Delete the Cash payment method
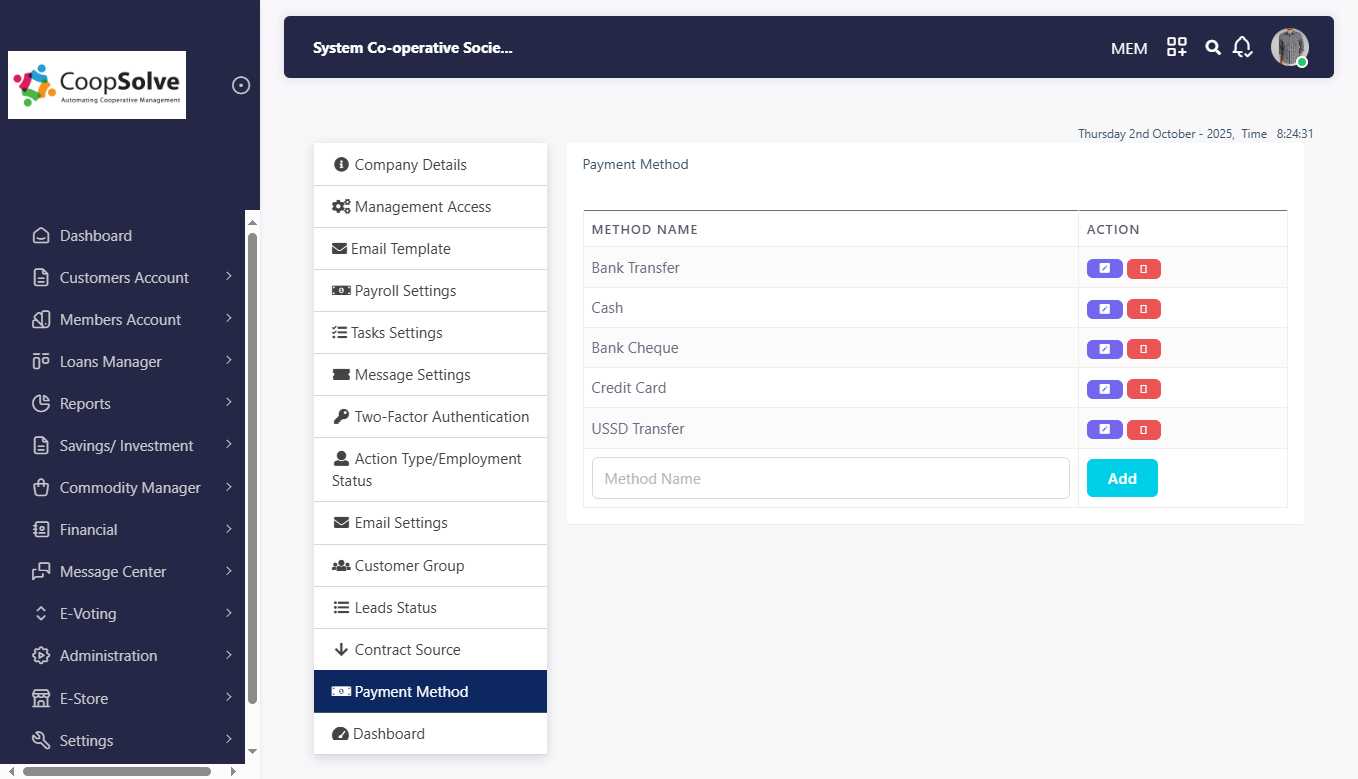The width and height of the screenshot is (1358, 779). [x=1143, y=309]
